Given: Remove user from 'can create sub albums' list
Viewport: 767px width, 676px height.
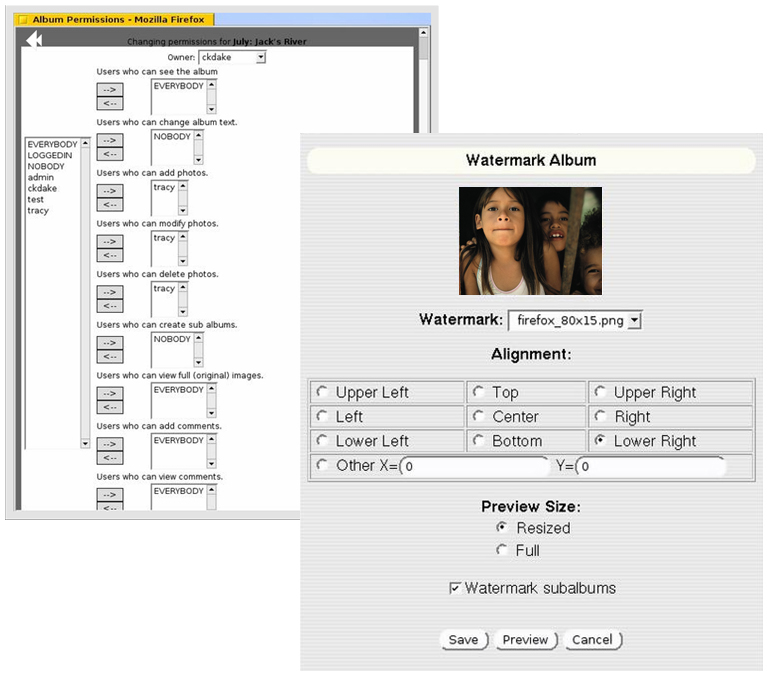Looking at the screenshot, I should pyautogui.click(x=110, y=357).
